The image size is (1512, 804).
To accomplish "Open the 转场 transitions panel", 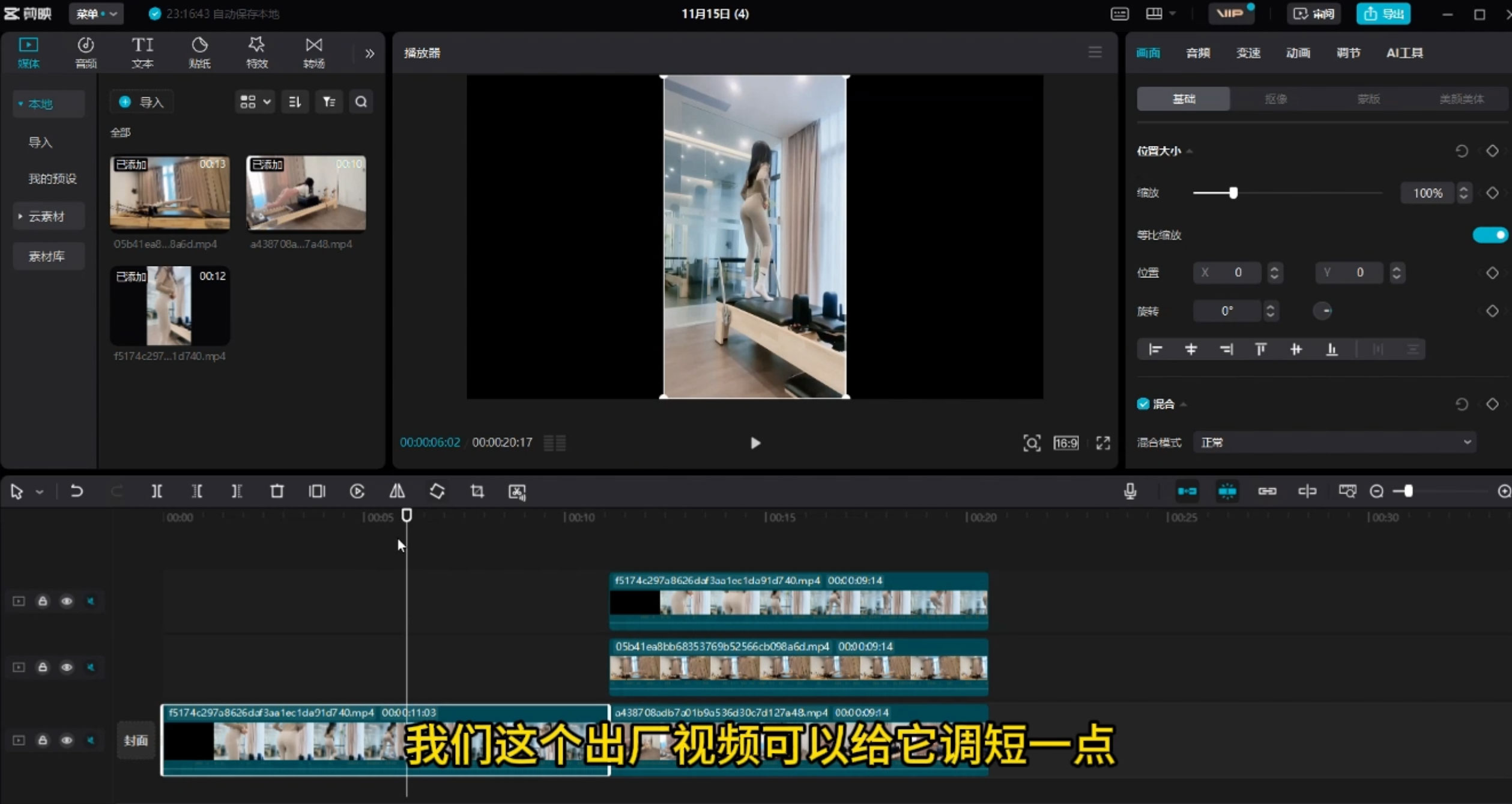I will coord(313,52).
